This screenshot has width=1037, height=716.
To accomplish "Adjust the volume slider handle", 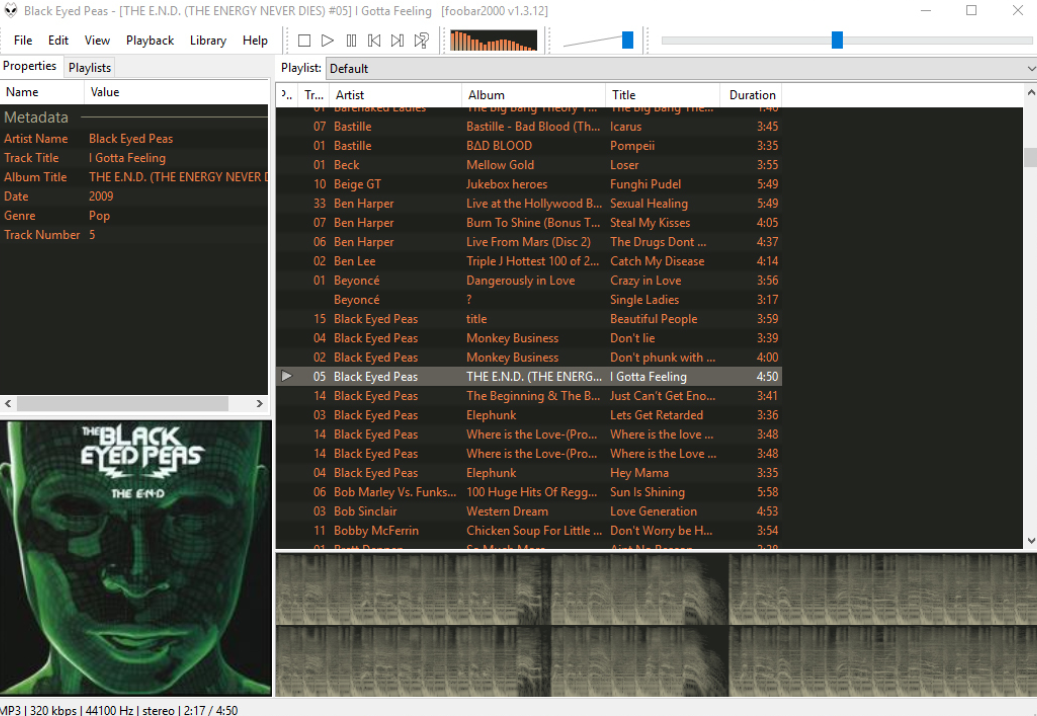I will coord(628,40).
